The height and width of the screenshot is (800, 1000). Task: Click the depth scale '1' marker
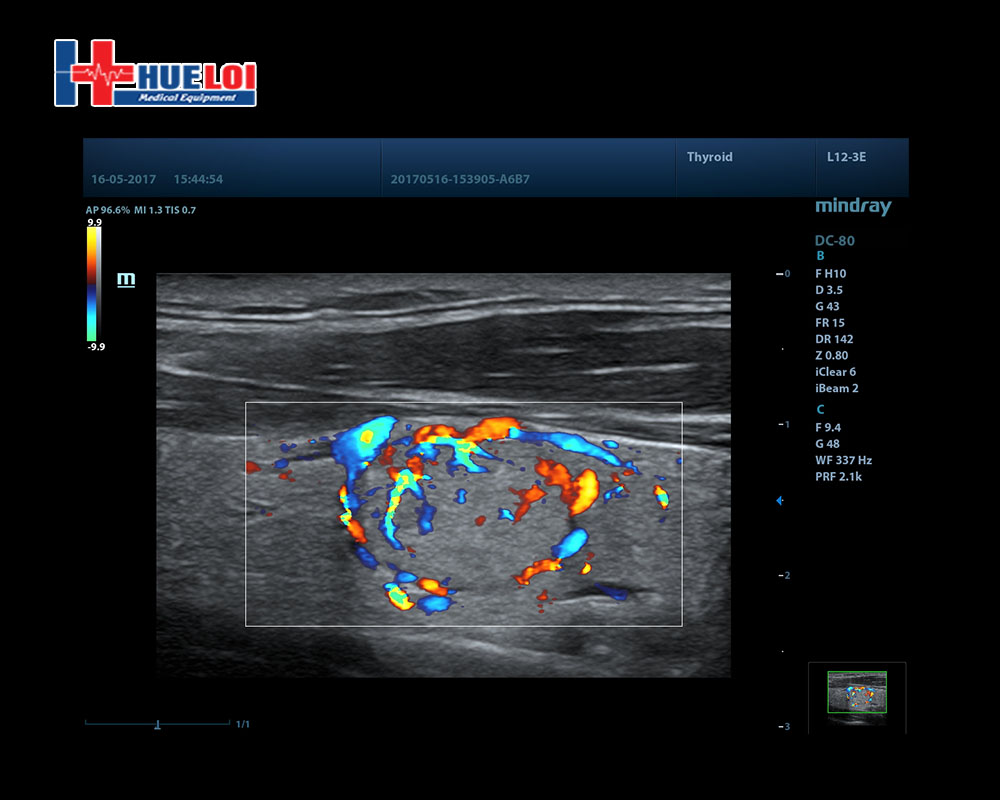(786, 425)
